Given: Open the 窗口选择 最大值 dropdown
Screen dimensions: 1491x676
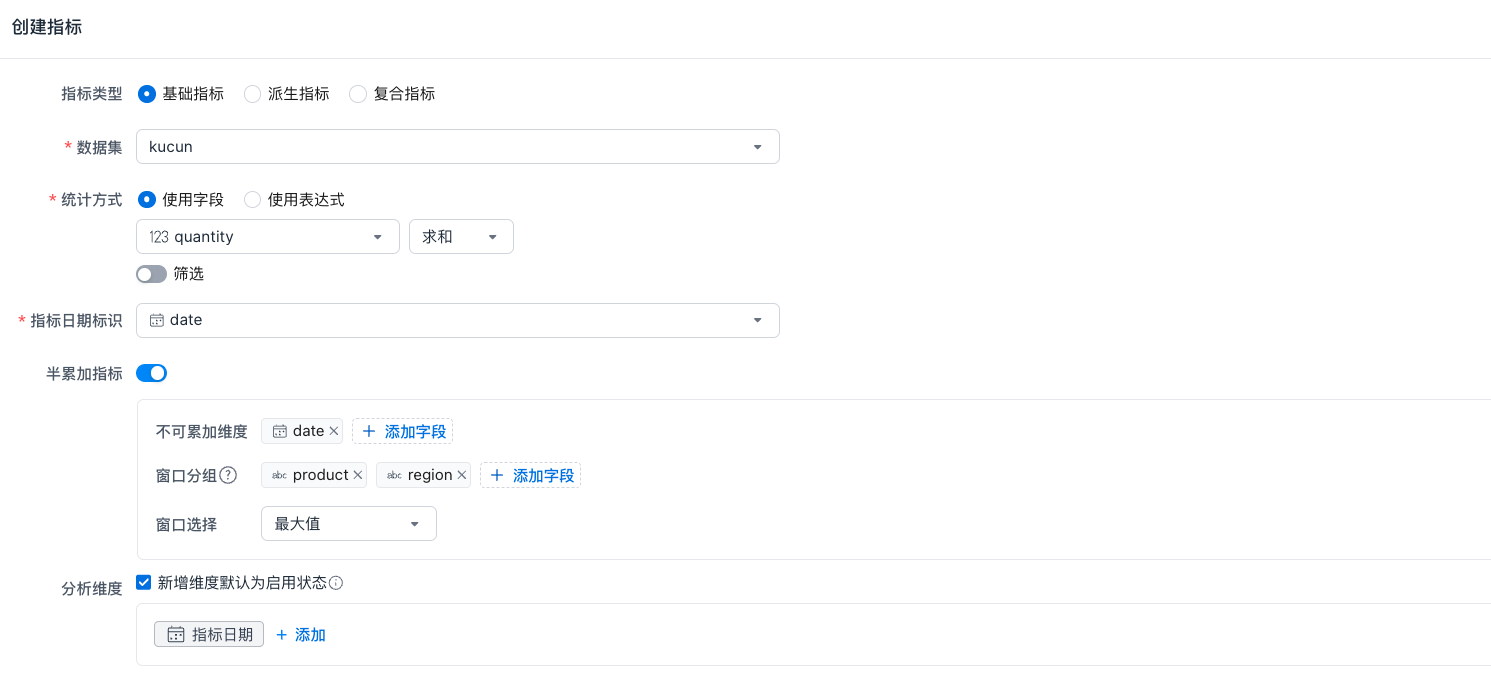Looking at the screenshot, I should point(348,524).
